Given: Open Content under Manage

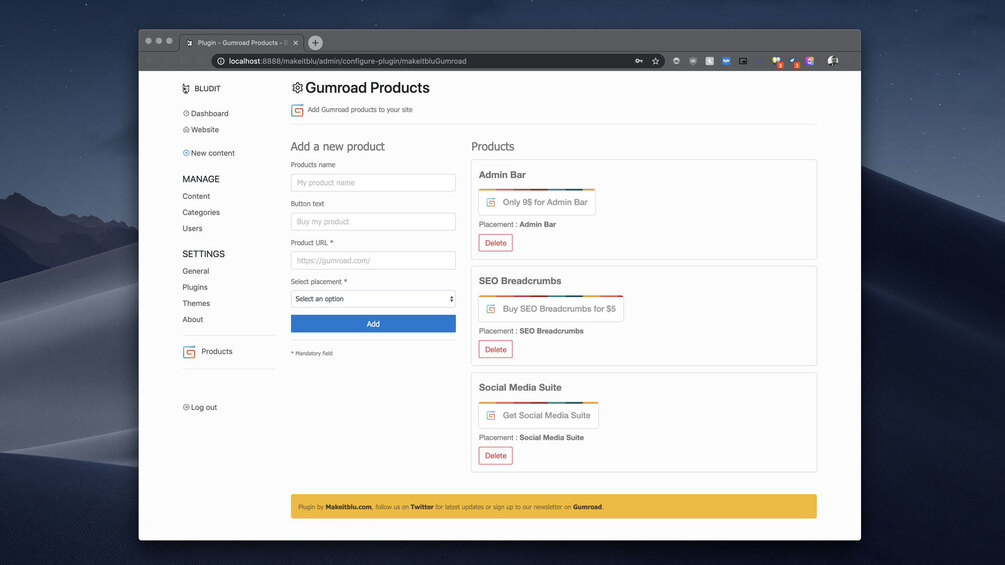Looking at the screenshot, I should pyautogui.click(x=196, y=196).
